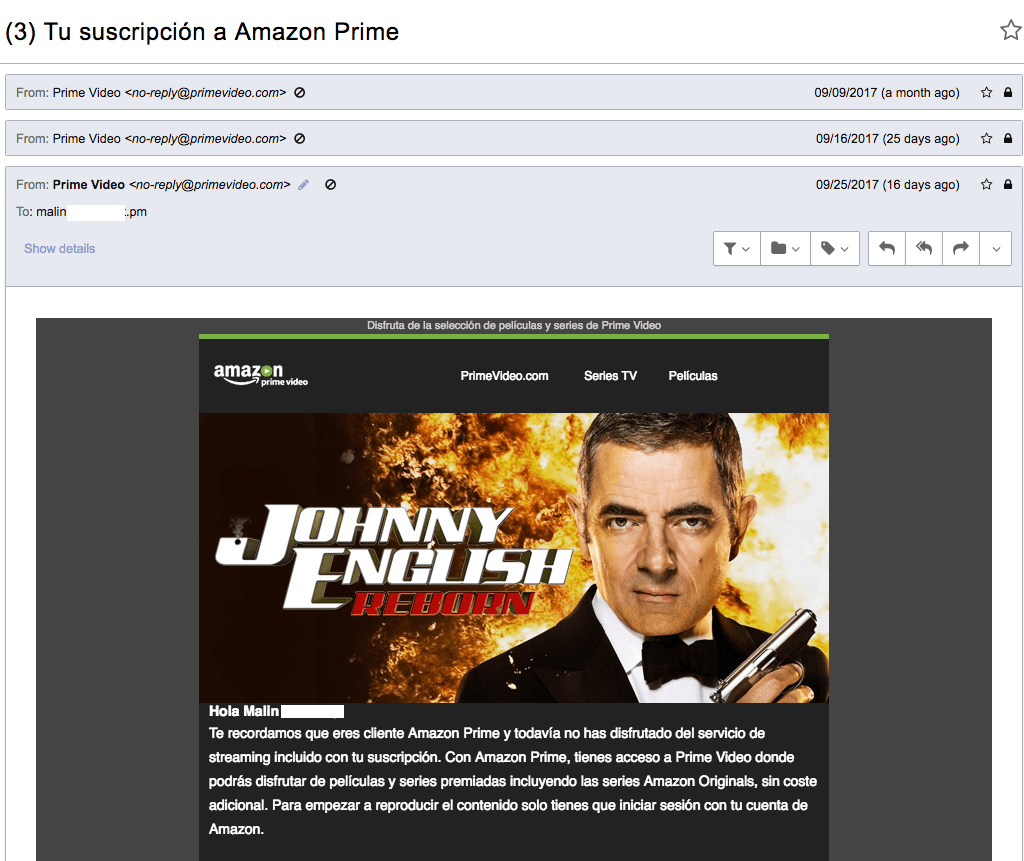Click the reply-all double arrow icon
This screenshot has width=1024, height=861.
924,249
